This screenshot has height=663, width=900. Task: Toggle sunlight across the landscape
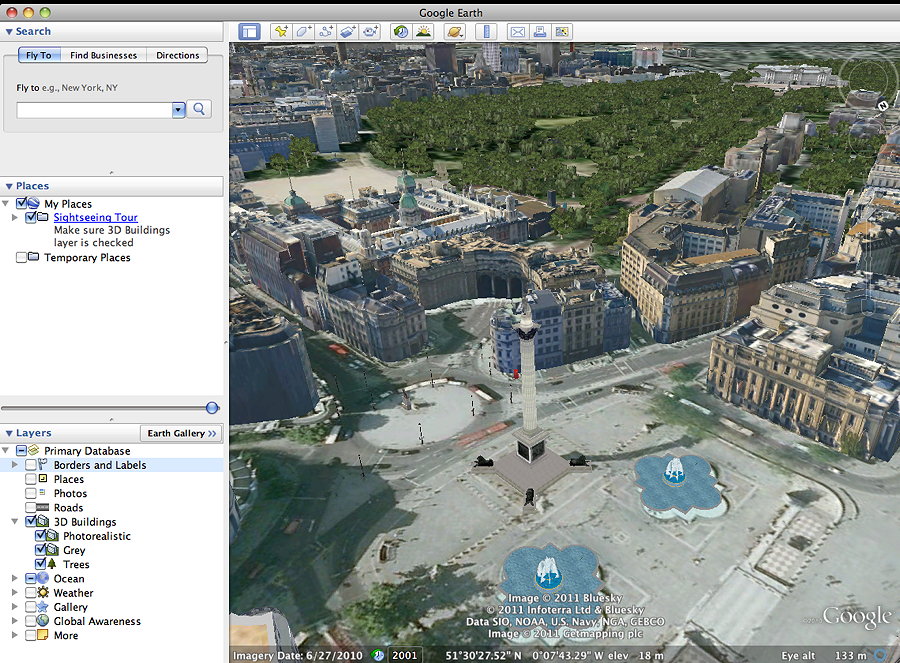[423, 32]
